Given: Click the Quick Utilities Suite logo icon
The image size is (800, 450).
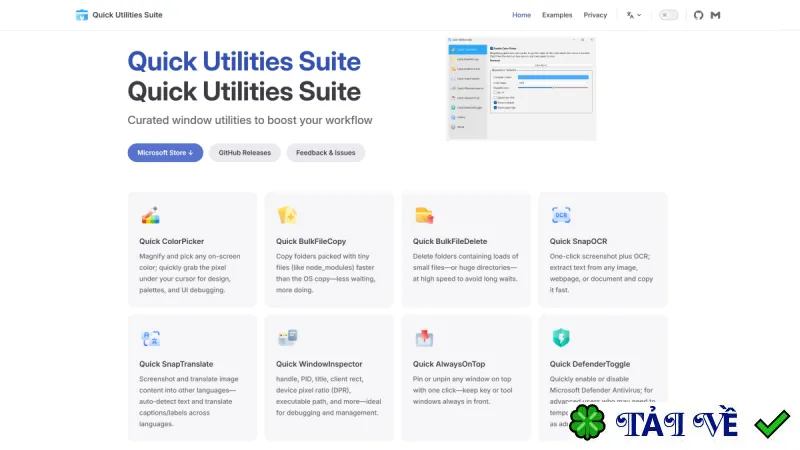Looking at the screenshot, I should 82,15.
